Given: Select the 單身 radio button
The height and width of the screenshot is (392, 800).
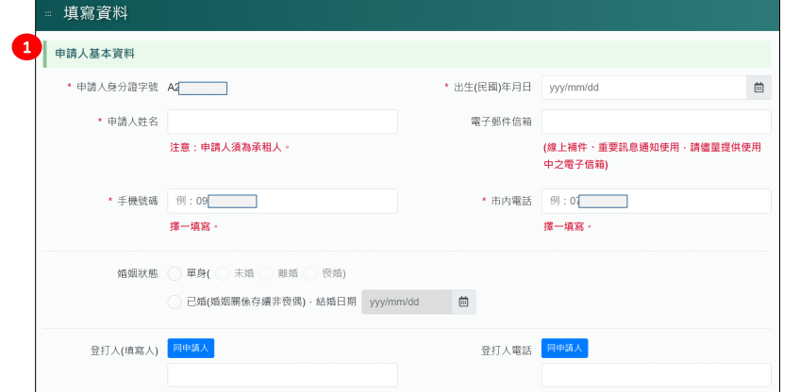Looking at the screenshot, I should tap(174, 274).
